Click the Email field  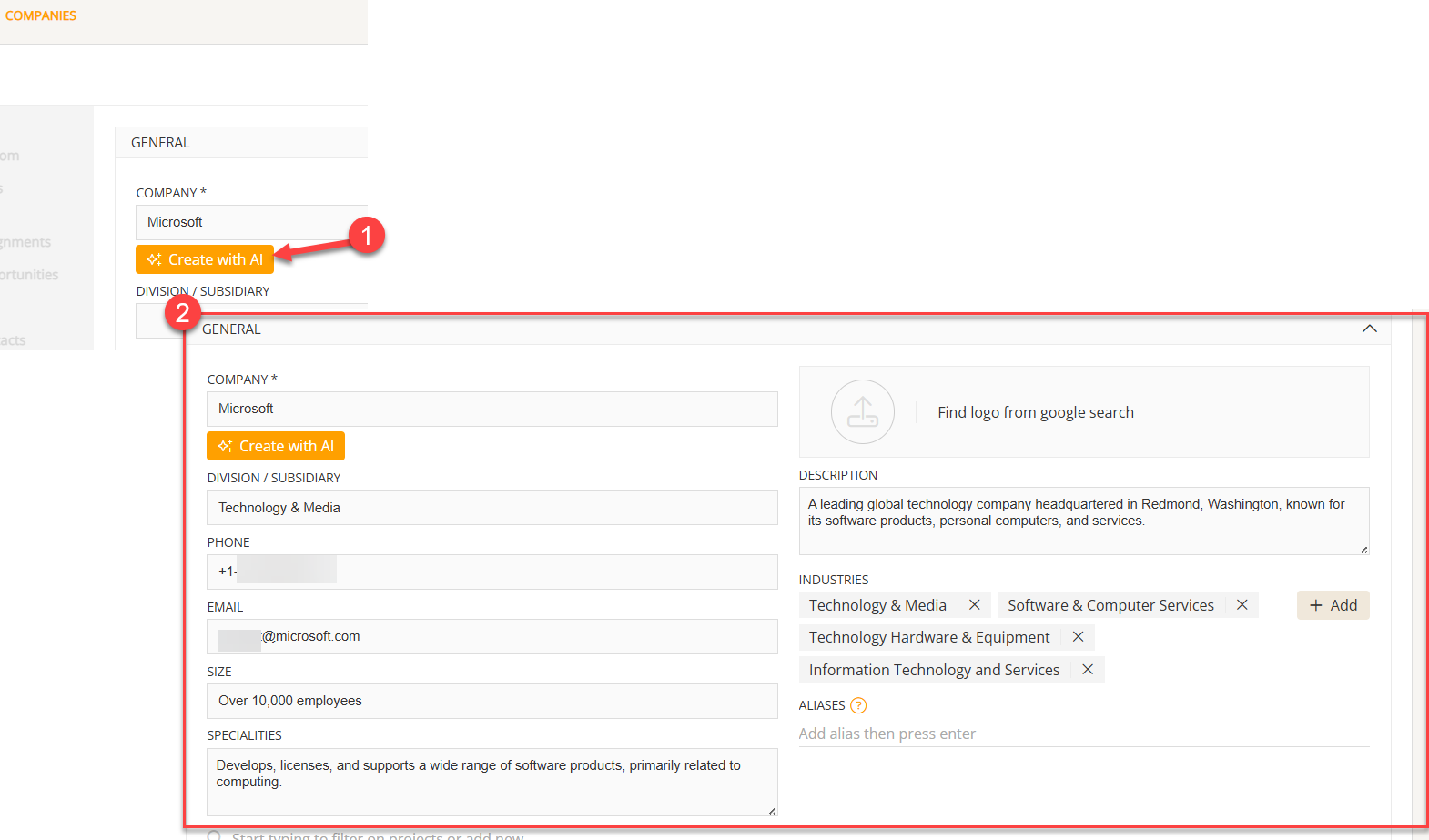tap(492, 637)
